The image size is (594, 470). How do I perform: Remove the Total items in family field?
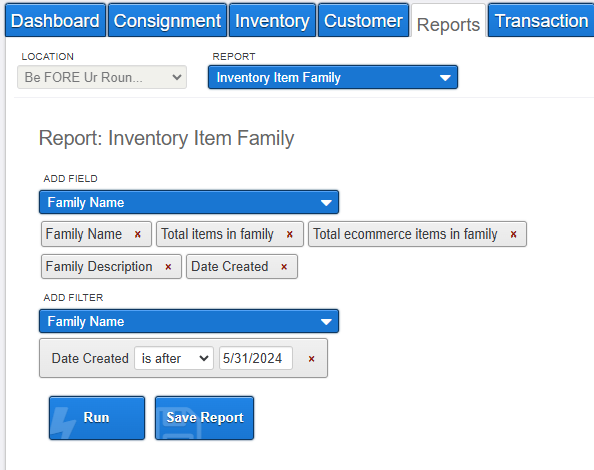point(290,234)
